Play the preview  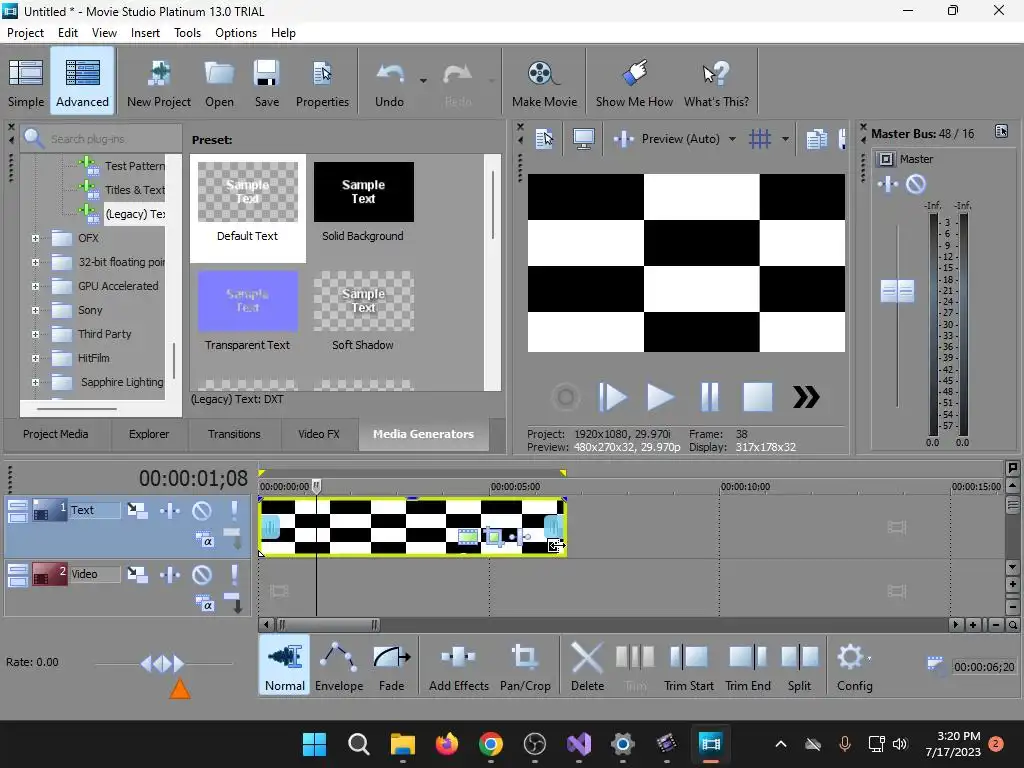(660, 397)
